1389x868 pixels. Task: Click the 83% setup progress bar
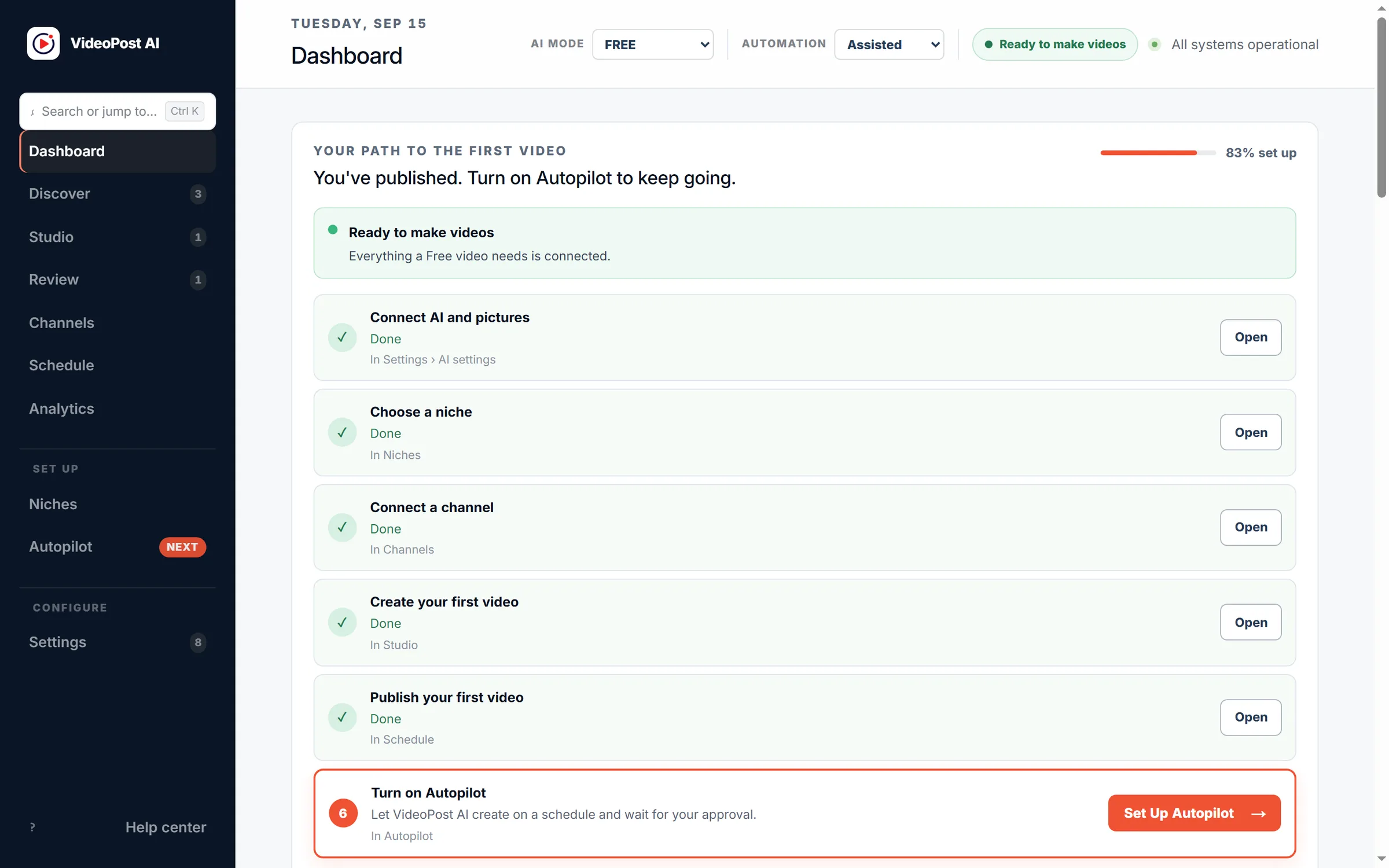coord(1158,153)
